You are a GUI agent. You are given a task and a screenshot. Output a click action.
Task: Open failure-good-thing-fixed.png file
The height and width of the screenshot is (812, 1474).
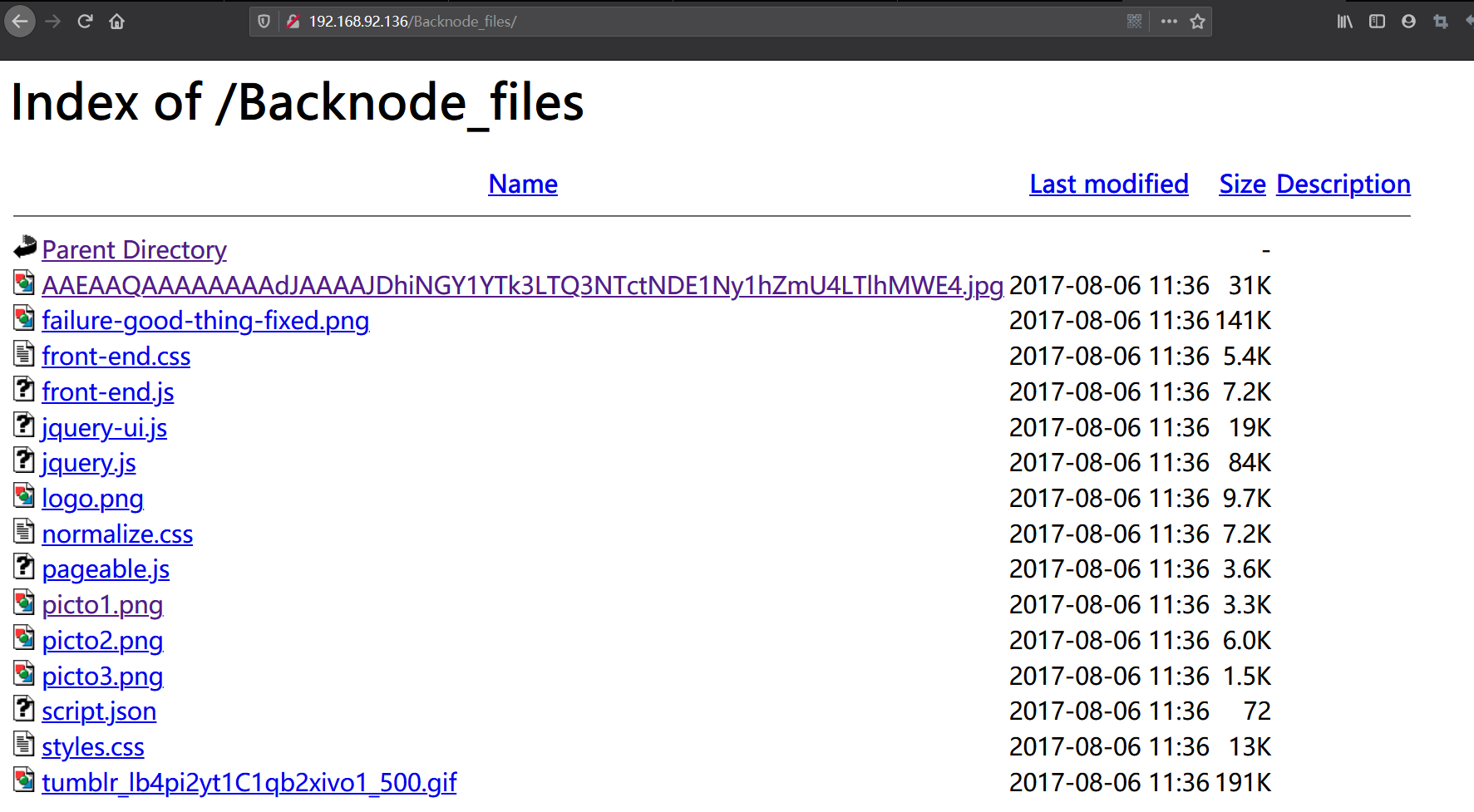click(x=205, y=321)
